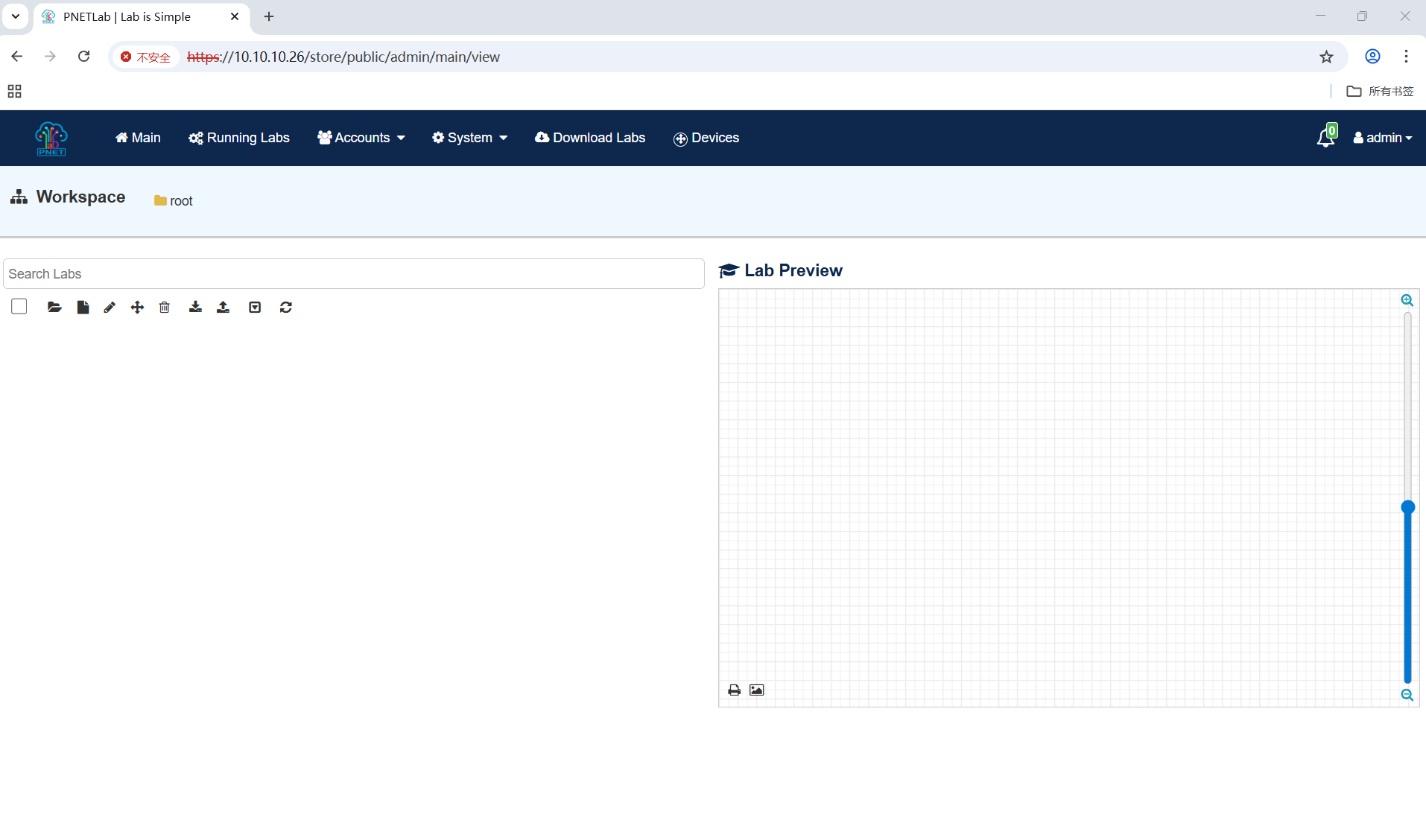Expand the System dropdown menu
The width and height of the screenshot is (1426, 840).
(470, 138)
